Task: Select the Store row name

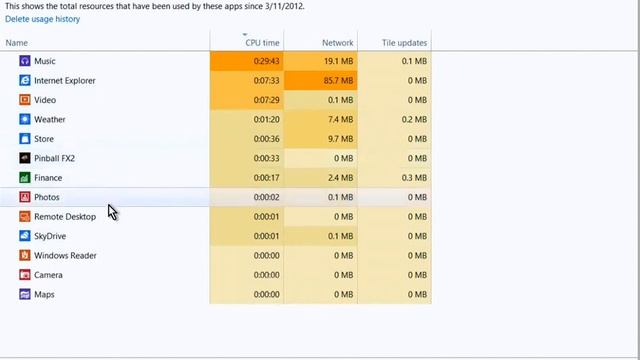Action: pos(44,139)
